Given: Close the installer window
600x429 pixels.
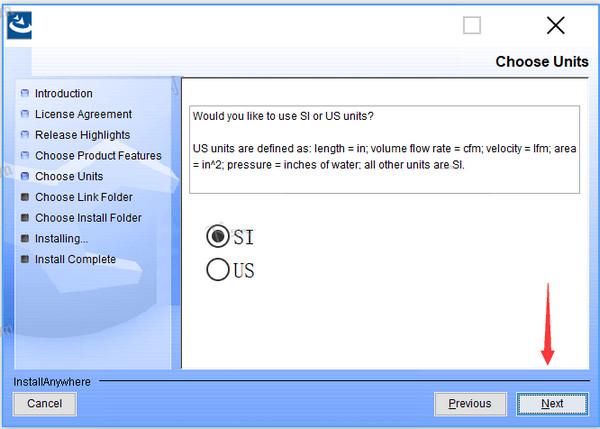Looking at the screenshot, I should coord(555,26).
